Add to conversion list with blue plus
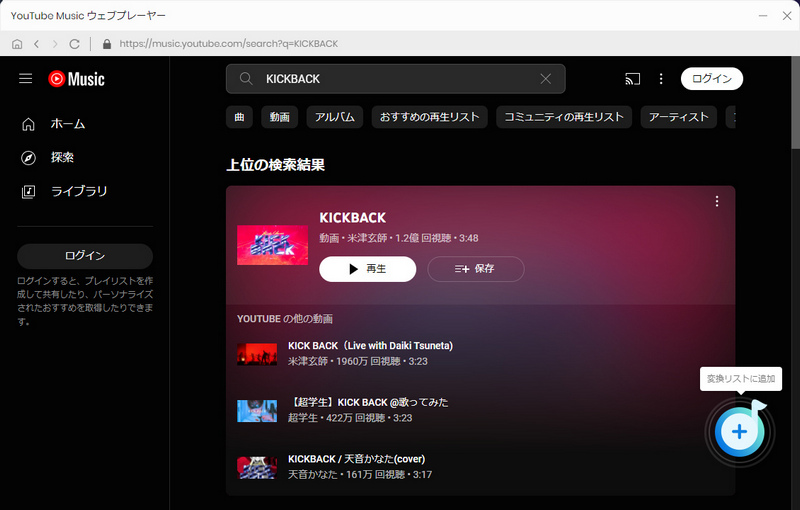 pos(739,431)
